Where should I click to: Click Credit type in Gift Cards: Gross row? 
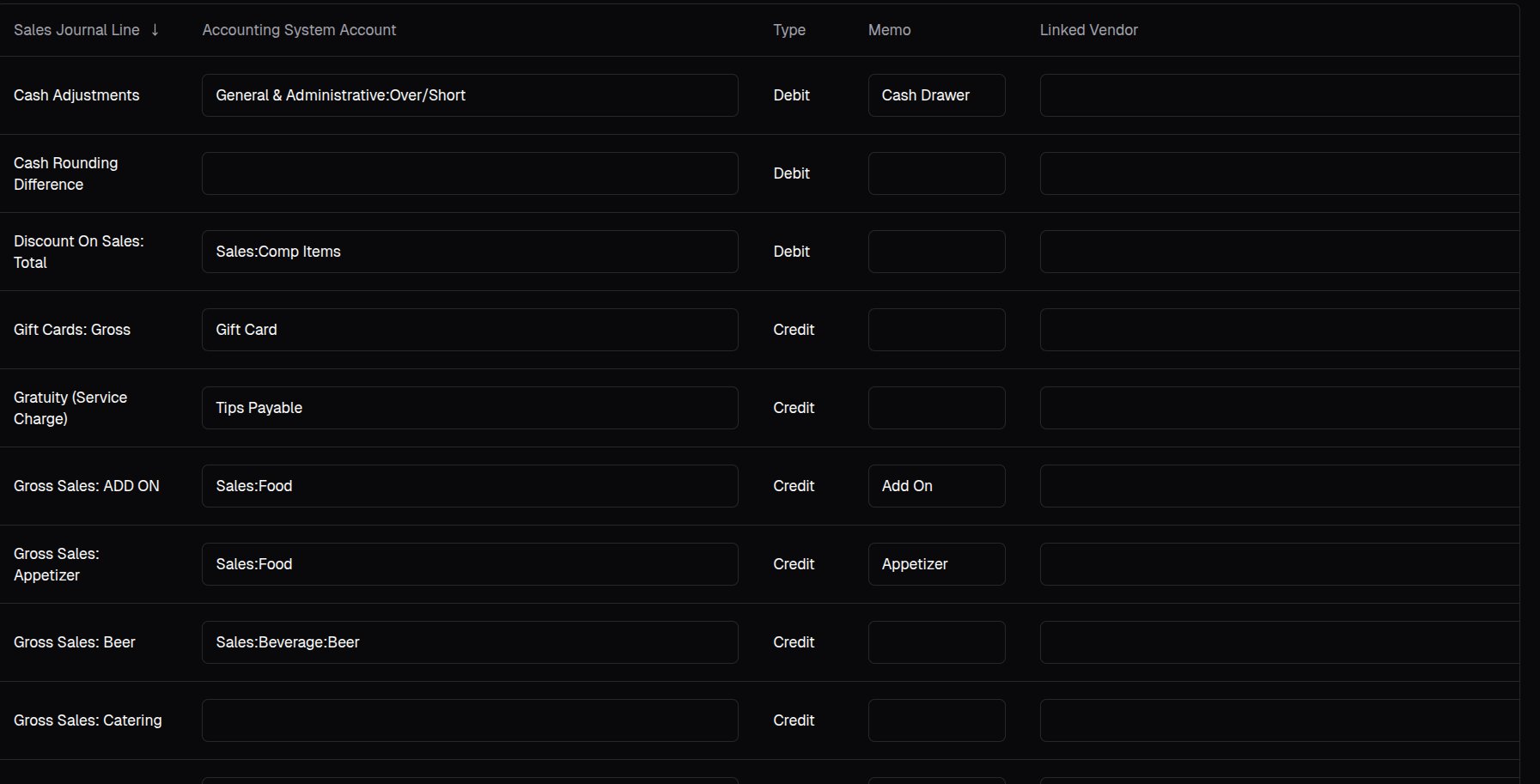(x=794, y=330)
